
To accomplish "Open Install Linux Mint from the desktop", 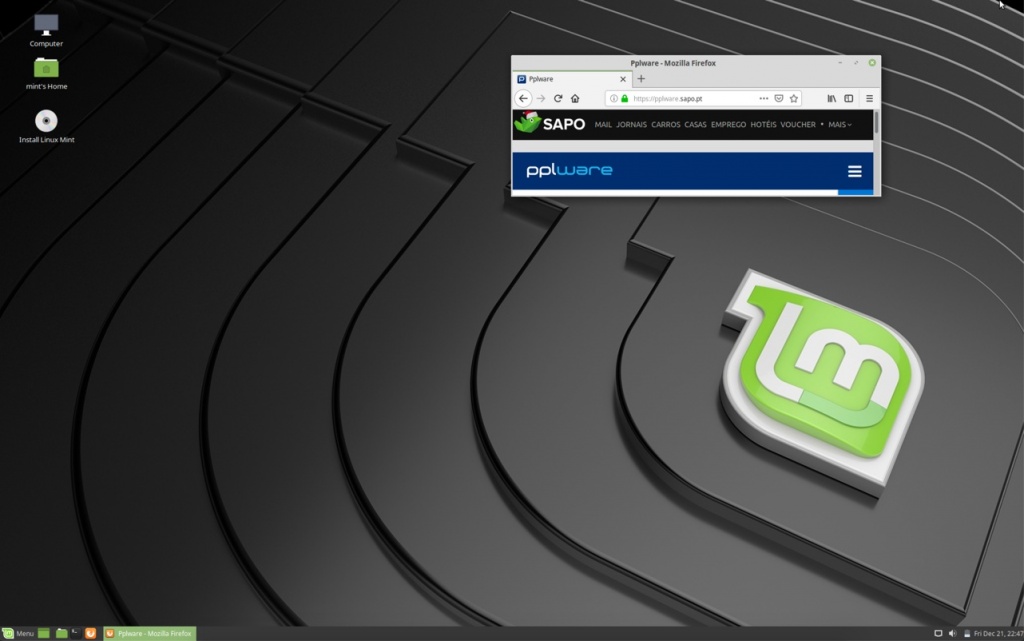I will pos(45,120).
